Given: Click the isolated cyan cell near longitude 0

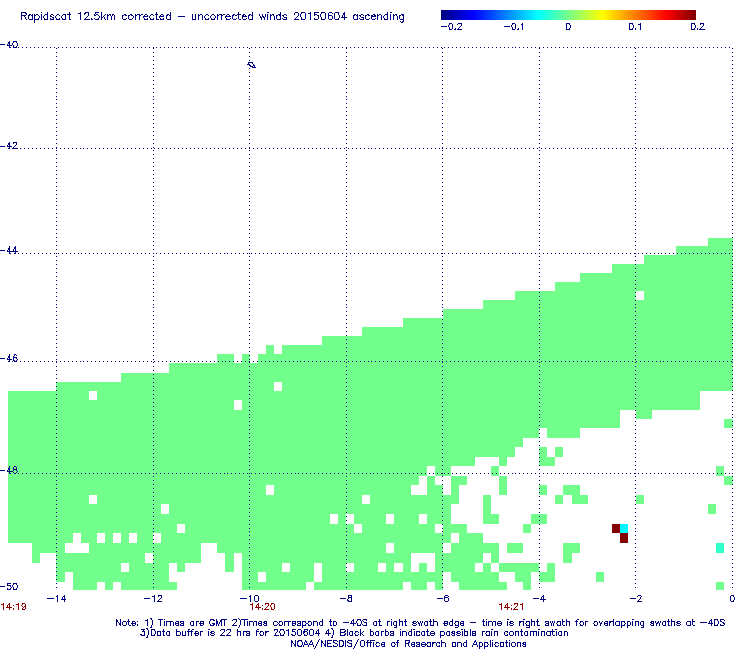Looking at the screenshot, I should 720,548.
